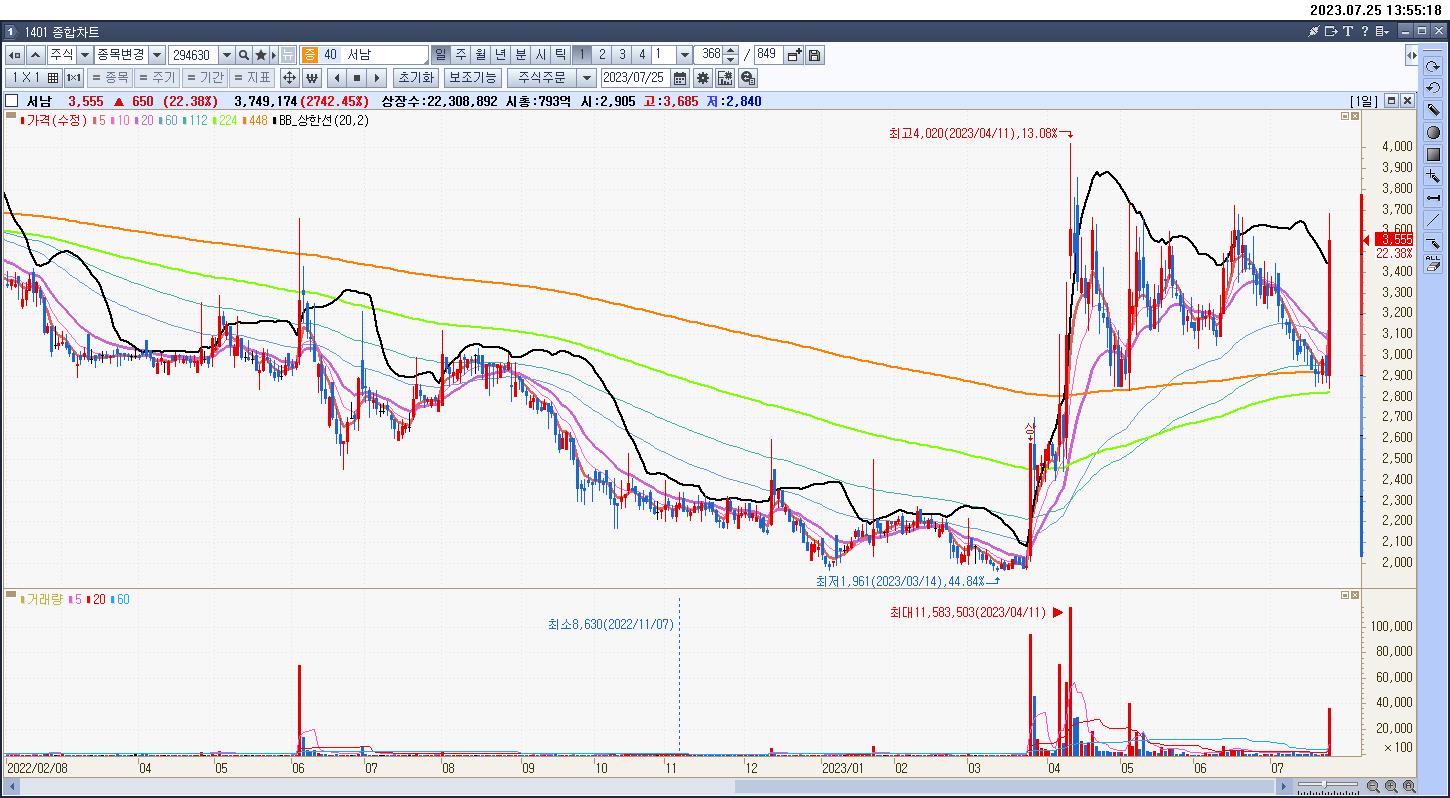Increase the 368 bar count stepper
1450x798 pixels.
(731, 51)
